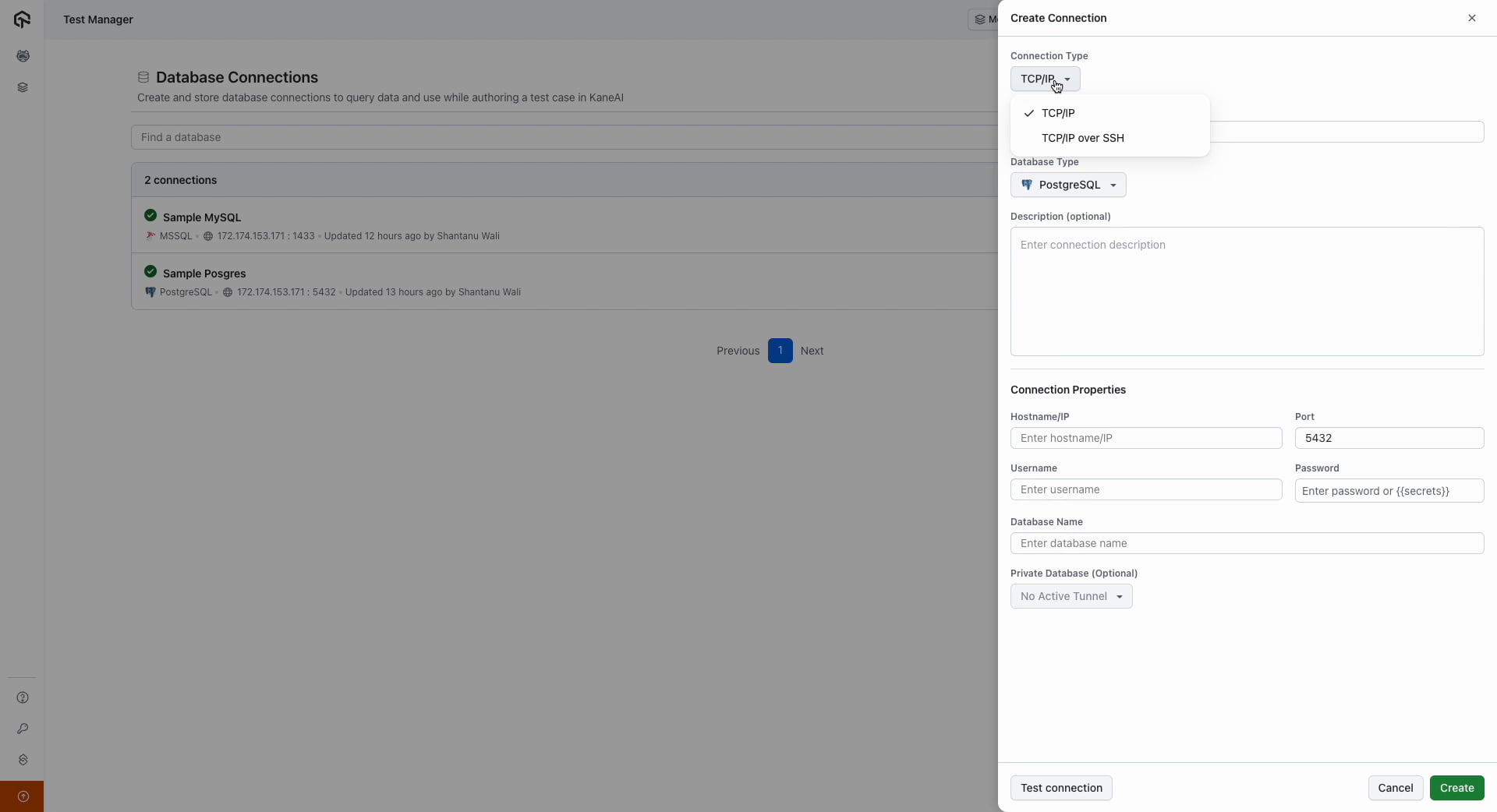Choose TCP/IP over SSH option
This screenshot has width=1497, height=812.
point(1109,138)
